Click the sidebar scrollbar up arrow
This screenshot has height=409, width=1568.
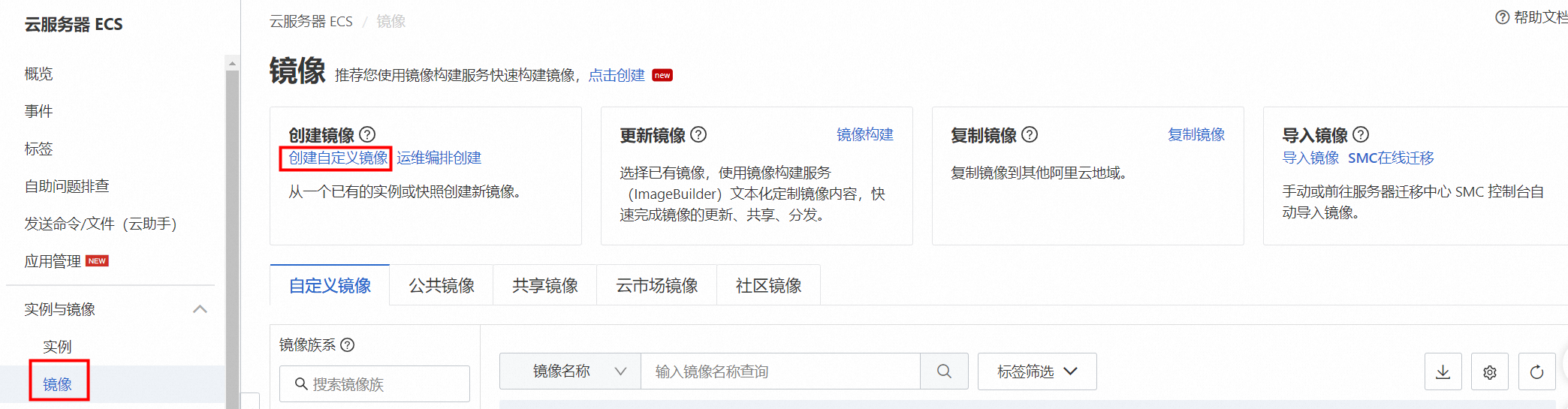(x=232, y=64)
